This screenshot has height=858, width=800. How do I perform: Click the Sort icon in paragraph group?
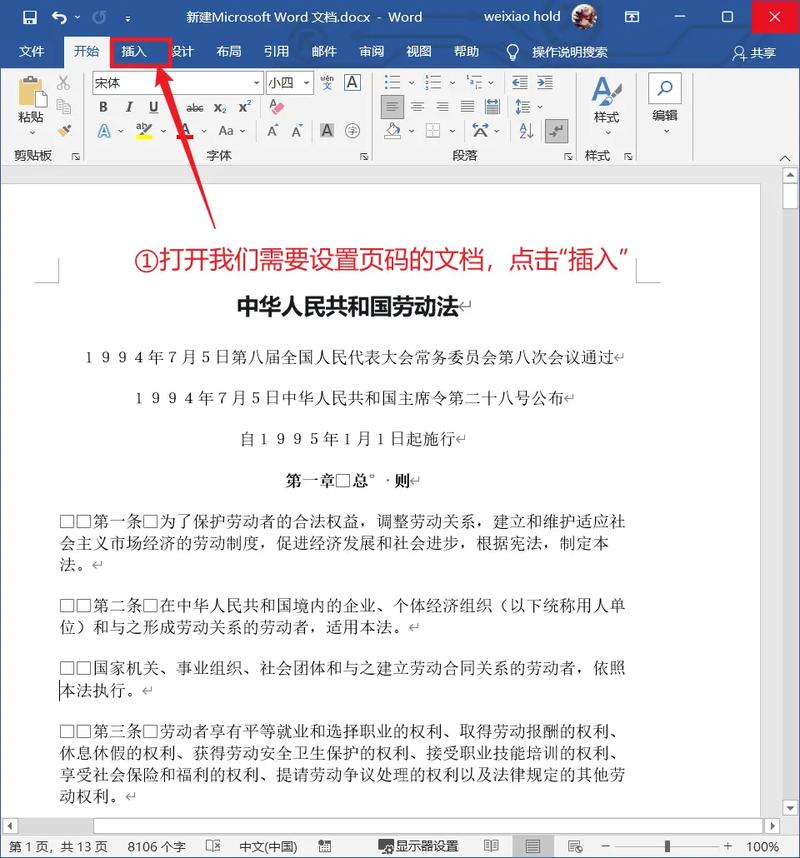pyautogui.click(x=526, y=130)
